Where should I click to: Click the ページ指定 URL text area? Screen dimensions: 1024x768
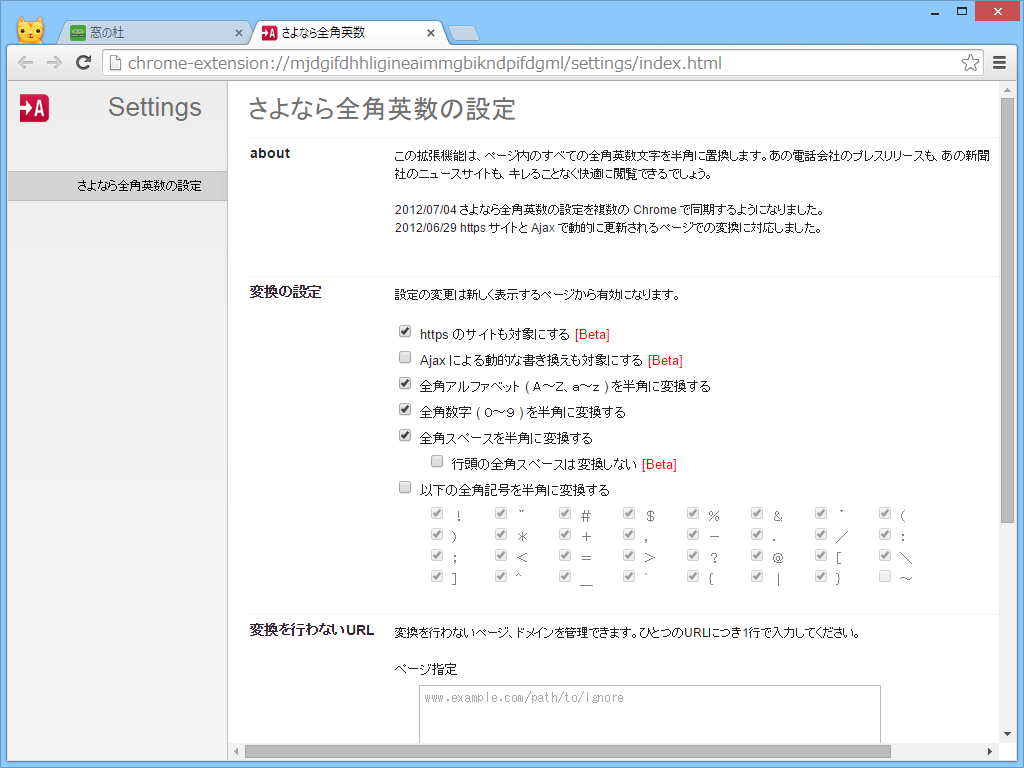[650, 714]
